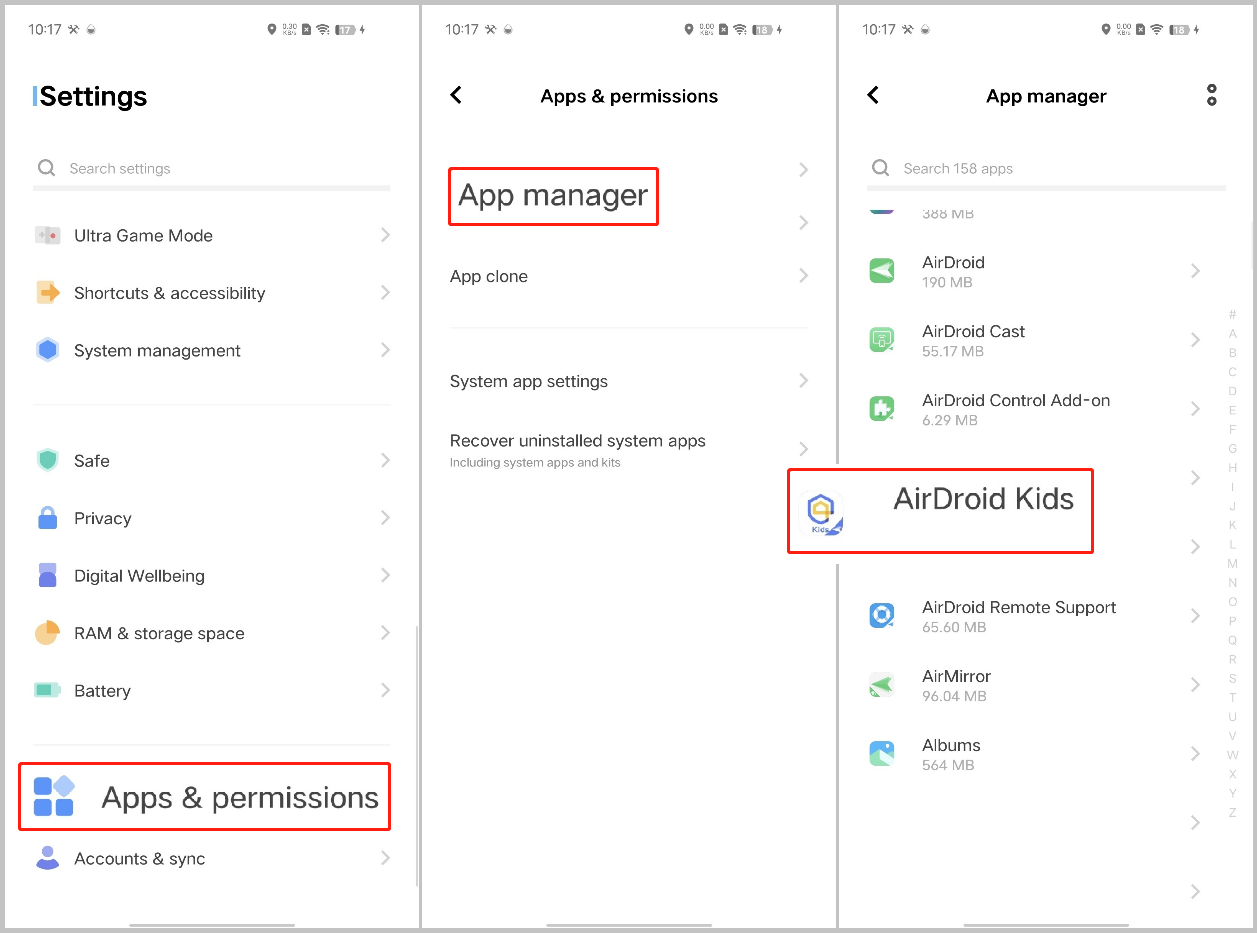Viewport: 1257px width, 933px height.
Task: Tap the AirDroid Cast app icon
Action: tap(882, 339)
